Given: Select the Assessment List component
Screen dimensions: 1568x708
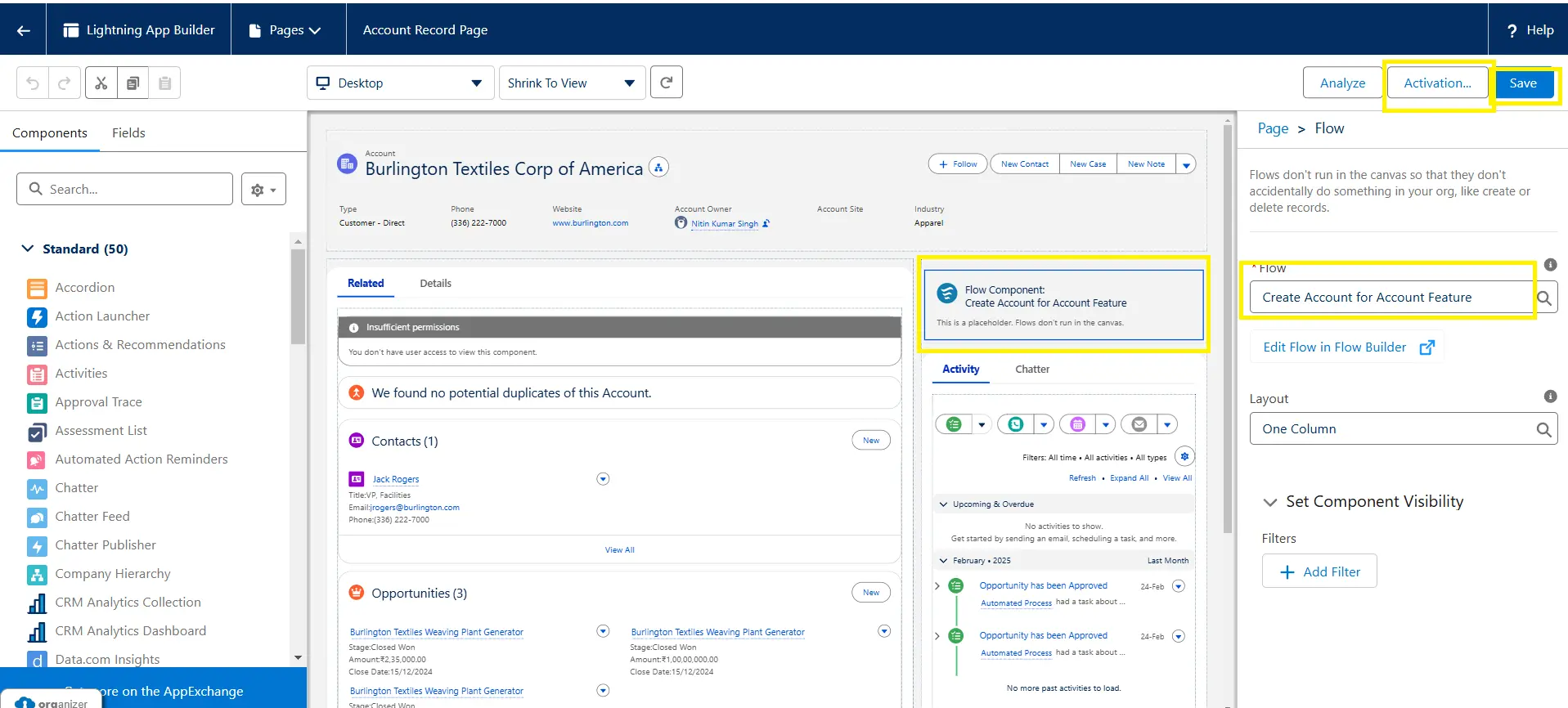Looking at the screenshot, I should (101, 431).
